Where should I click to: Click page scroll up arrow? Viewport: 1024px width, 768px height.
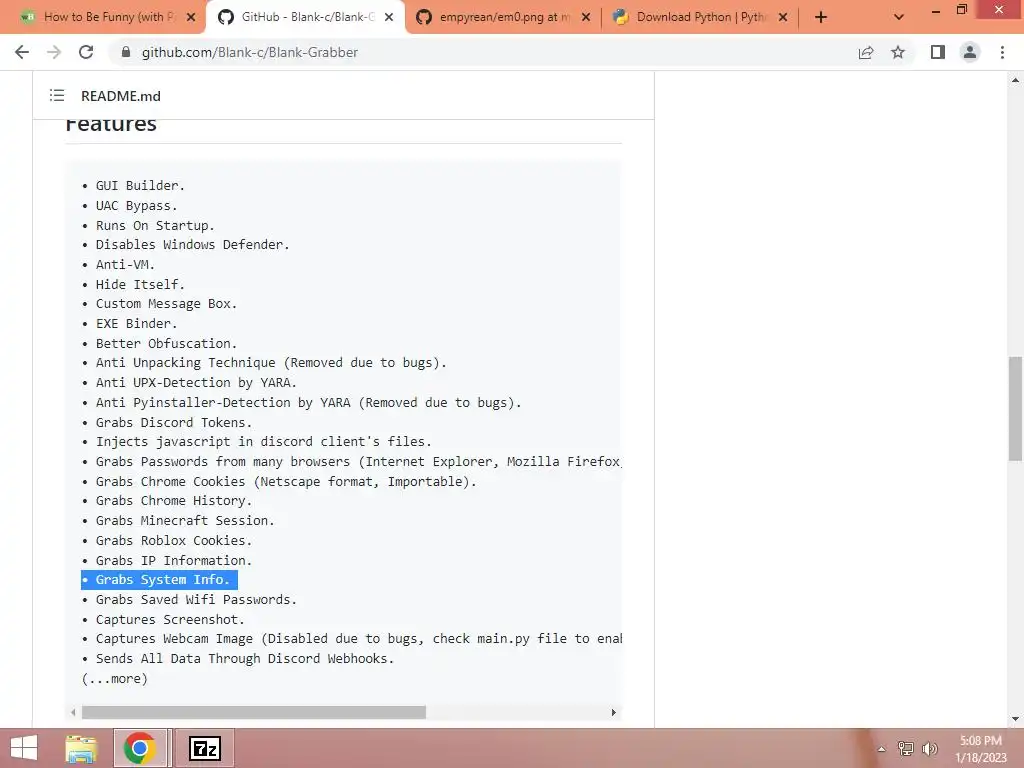(x=1015, y=80)
